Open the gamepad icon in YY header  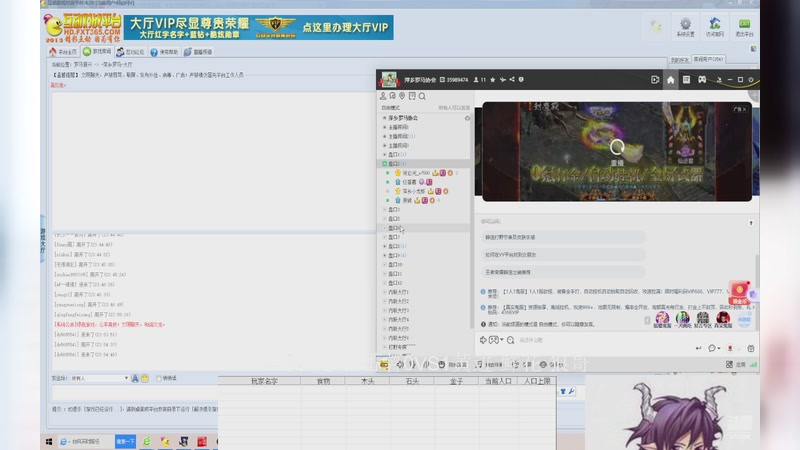pos(702,80)
